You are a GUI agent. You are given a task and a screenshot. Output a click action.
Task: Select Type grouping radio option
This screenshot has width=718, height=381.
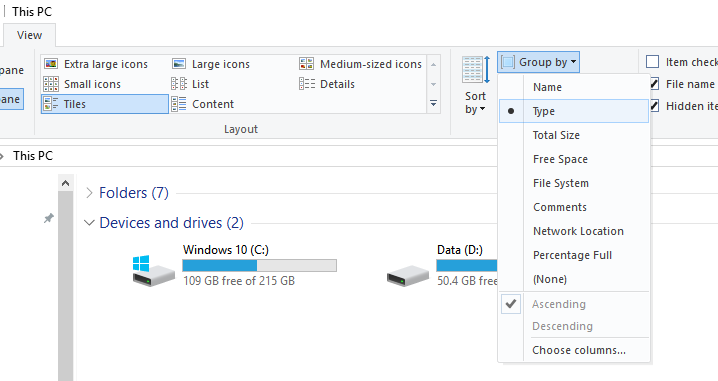(574, 111)
